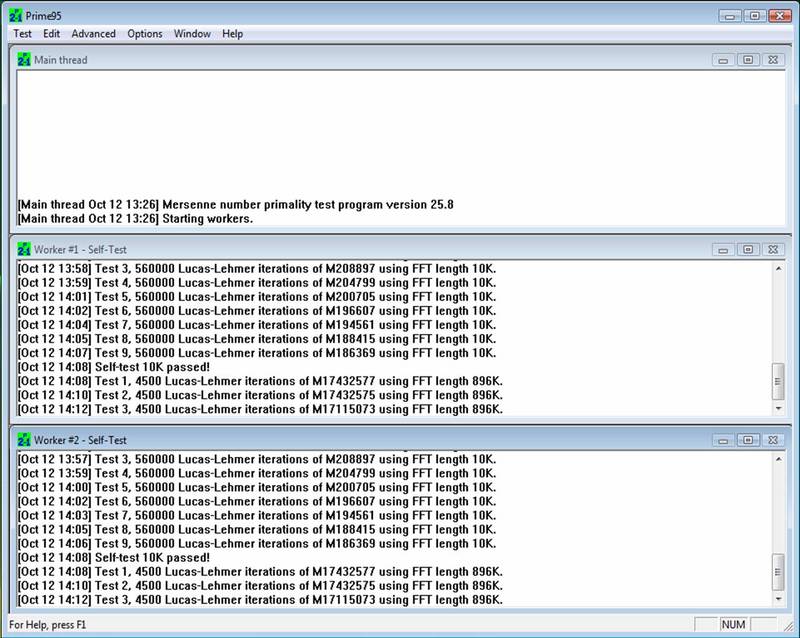Viewport: 800px width, 638px height.
Task: Open the Test menu
Action: [x=22, y=33]
